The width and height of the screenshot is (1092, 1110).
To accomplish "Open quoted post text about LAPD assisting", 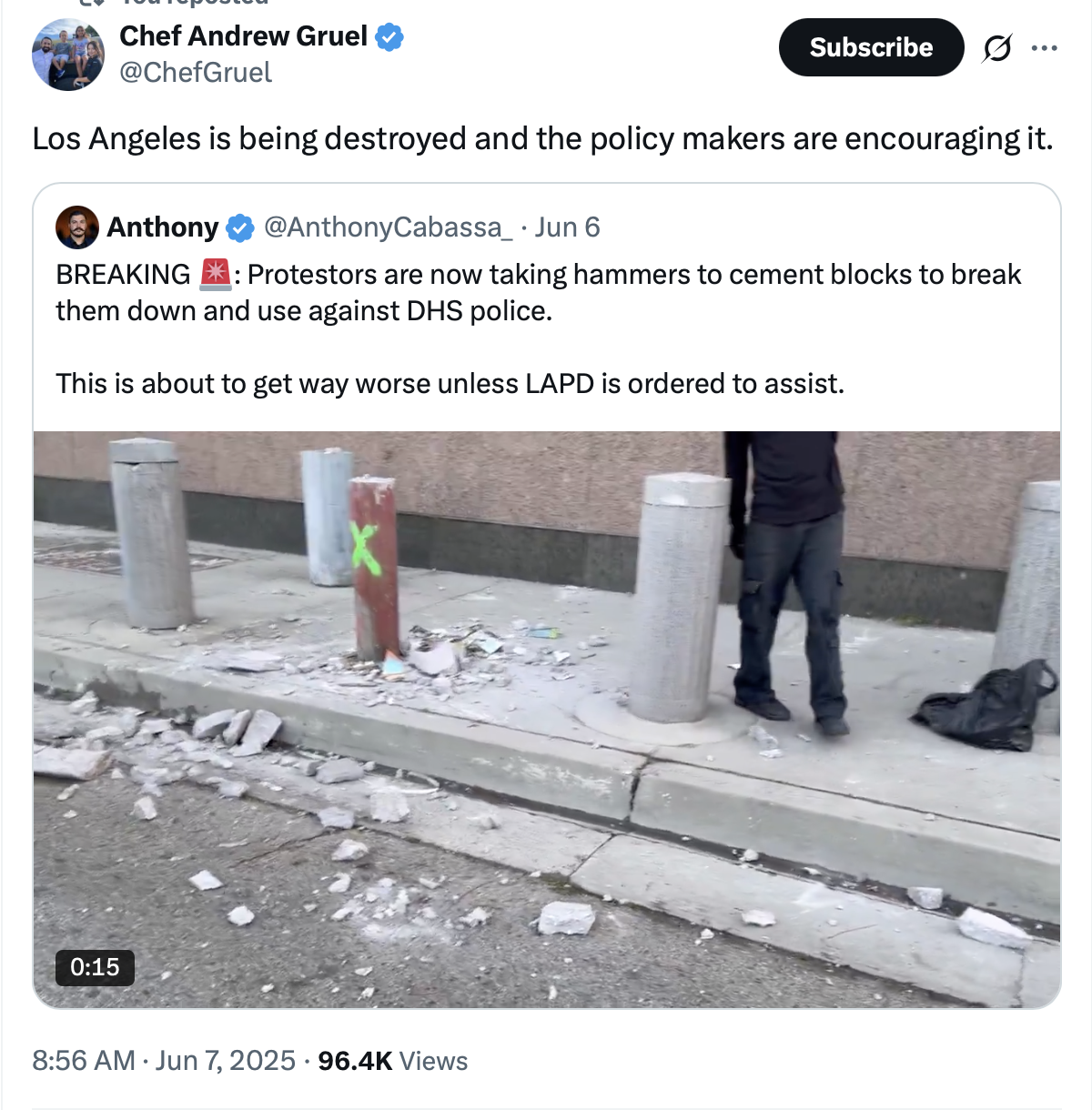I will click(x=450, y=384).
